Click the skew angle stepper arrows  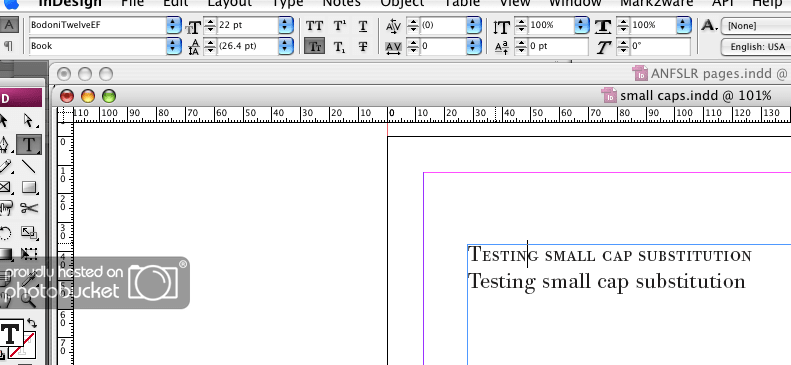coord(623,46)
